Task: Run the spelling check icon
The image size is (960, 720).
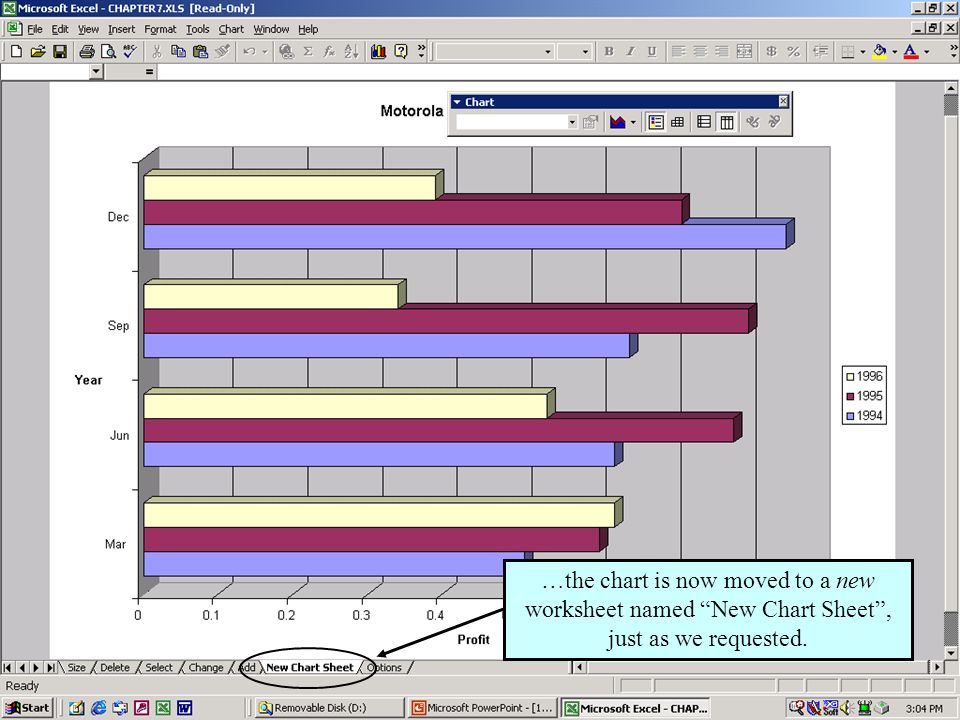Action: pos(130,51)
